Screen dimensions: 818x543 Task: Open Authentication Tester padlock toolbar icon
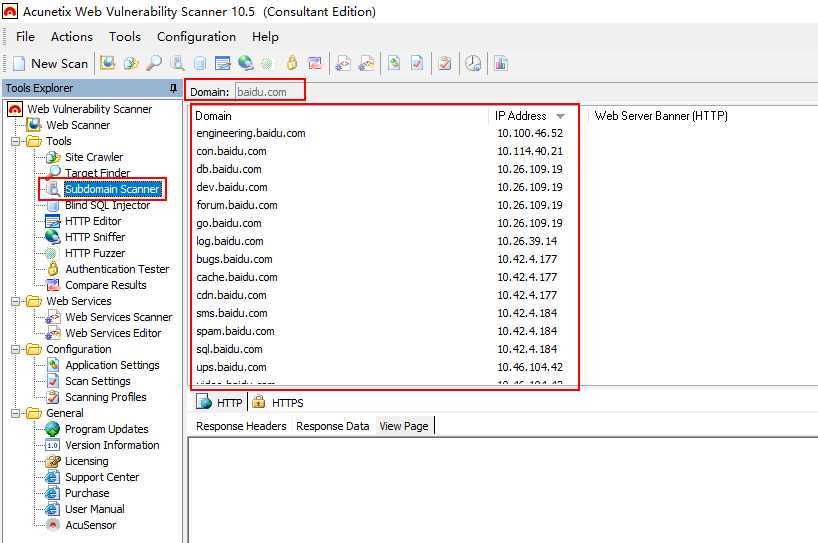click(292, 64)
